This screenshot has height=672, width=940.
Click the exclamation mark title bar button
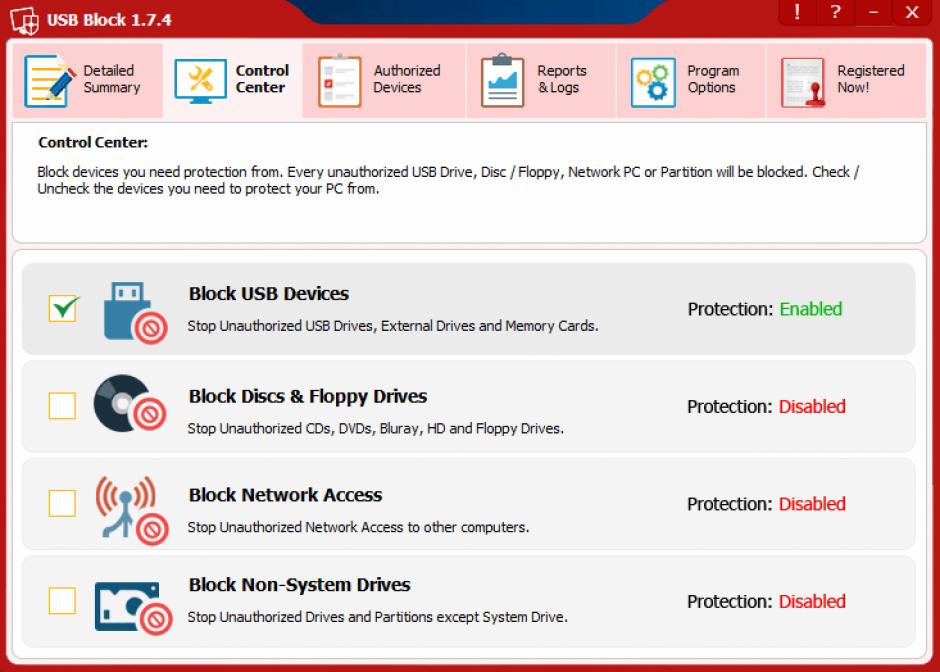click(797, 12)
